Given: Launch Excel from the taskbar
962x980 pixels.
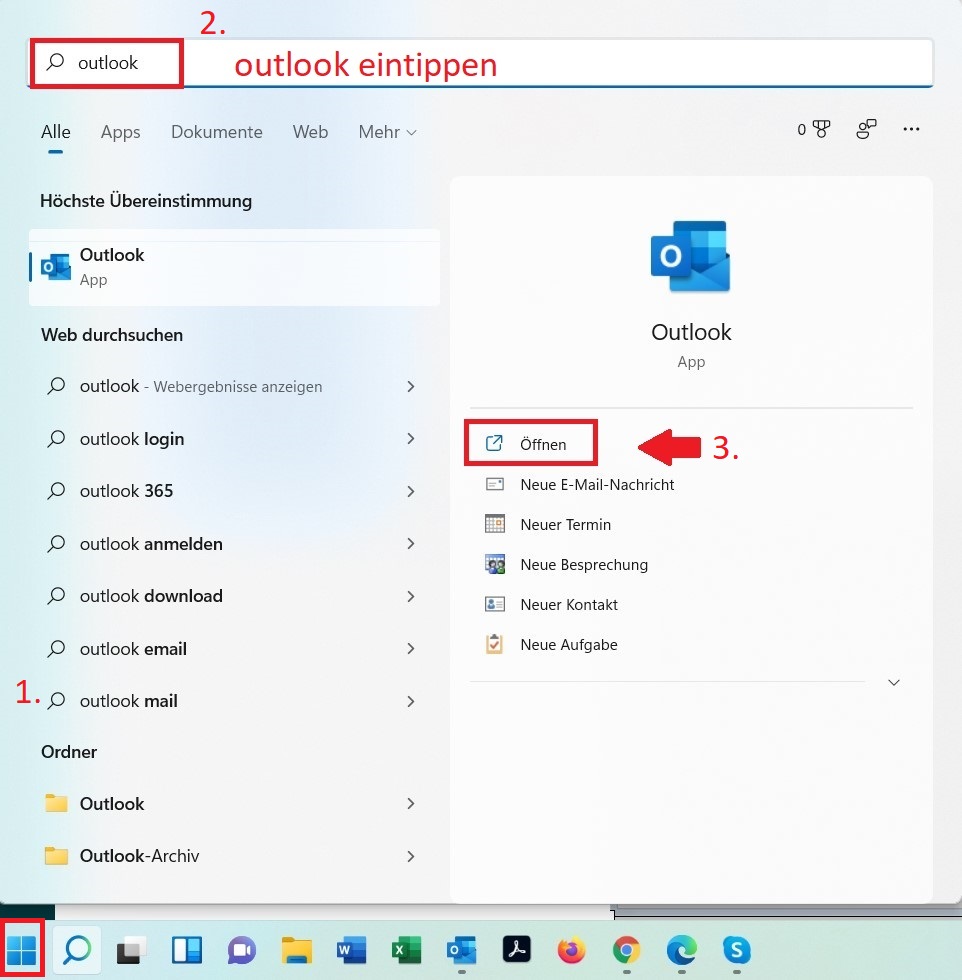Looking at the screenshot, I should point(406,951).
